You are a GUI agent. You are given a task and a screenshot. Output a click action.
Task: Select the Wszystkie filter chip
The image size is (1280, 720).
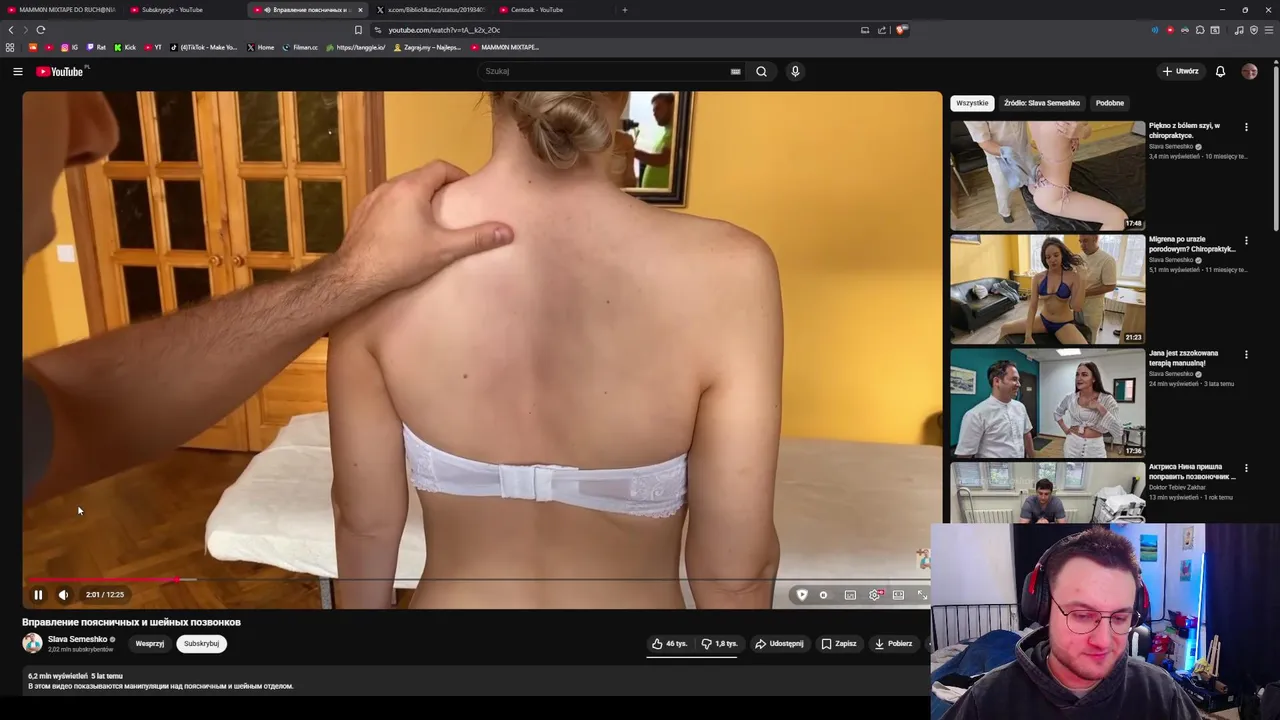tap(972, 103)
